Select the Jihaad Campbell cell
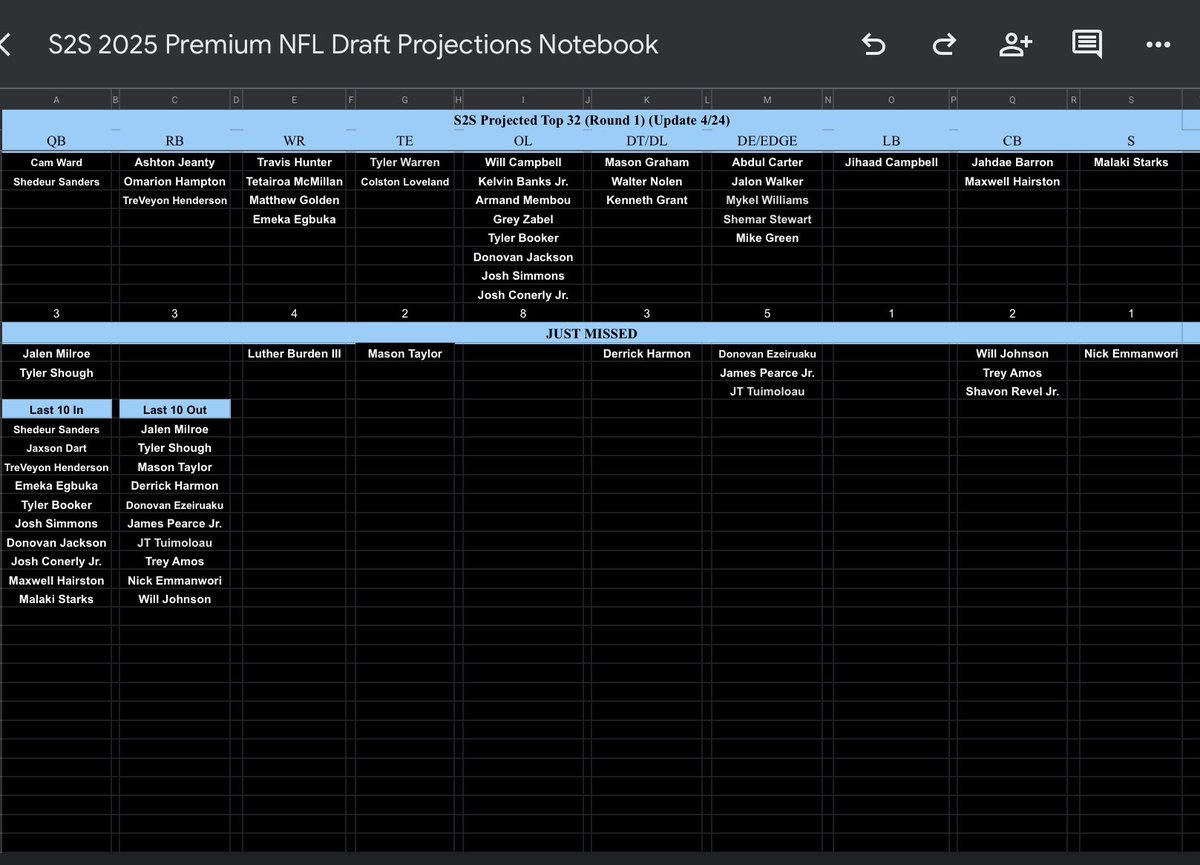The image size is (1200, 865). tap(891, 162)
